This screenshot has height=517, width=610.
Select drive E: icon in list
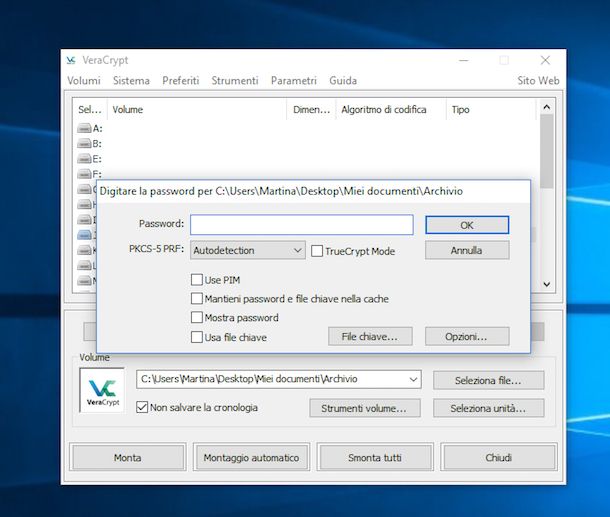point(84,159)
